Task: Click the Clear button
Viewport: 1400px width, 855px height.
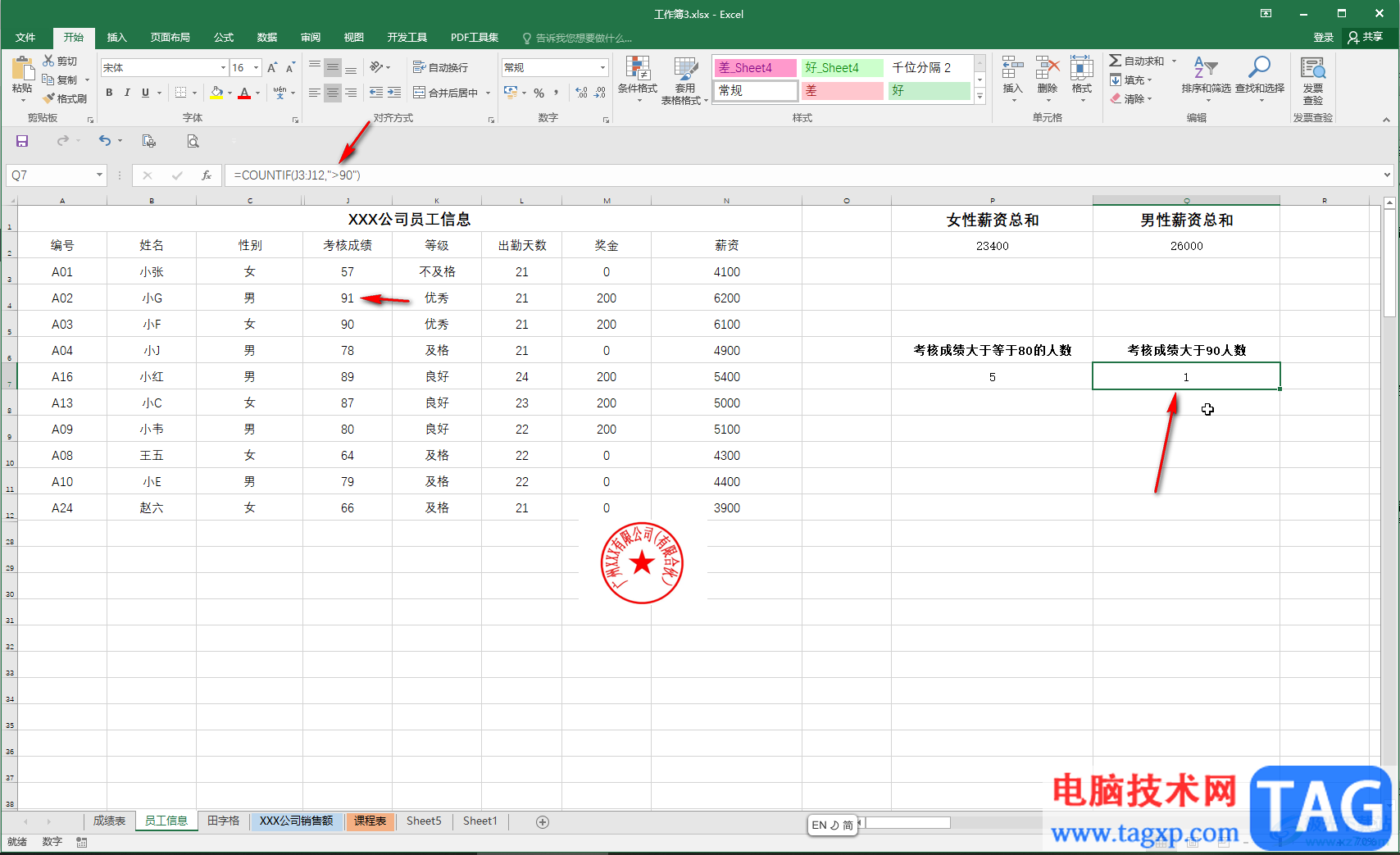Action: tap(1132, 98)
